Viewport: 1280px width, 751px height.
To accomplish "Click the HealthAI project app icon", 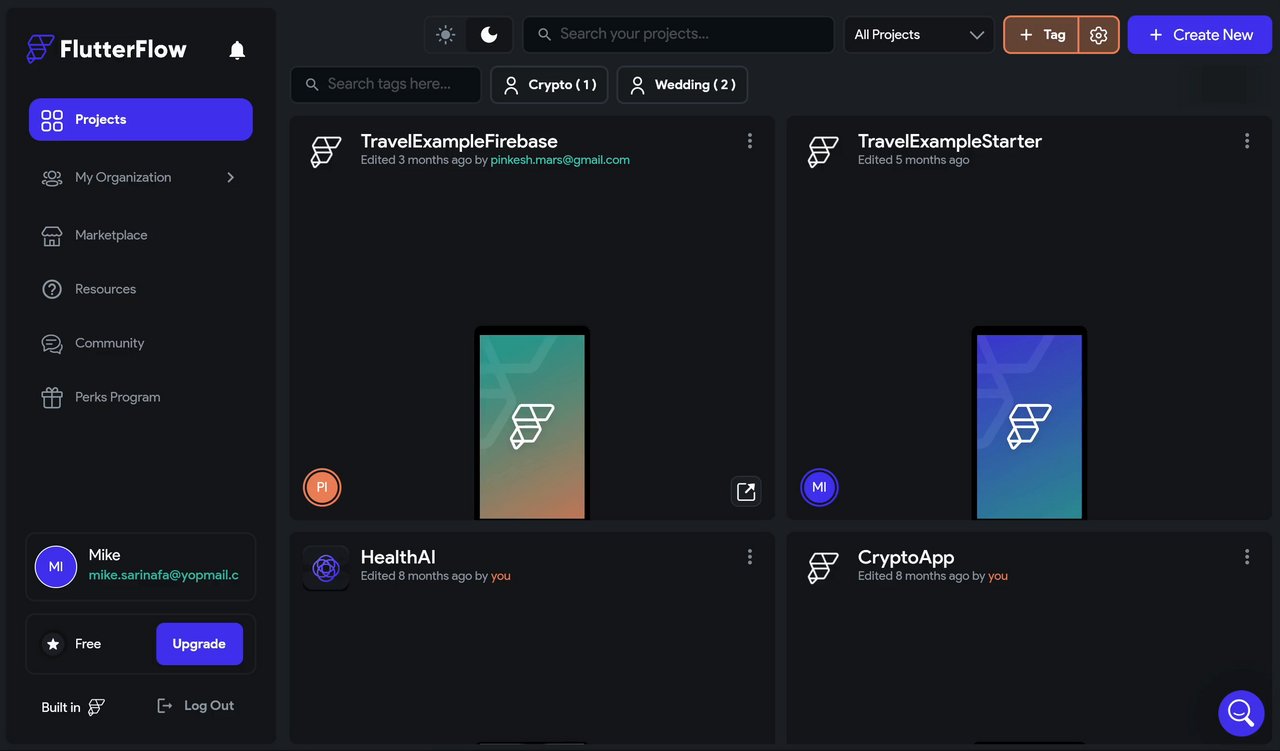I will (x=326, y=568).
